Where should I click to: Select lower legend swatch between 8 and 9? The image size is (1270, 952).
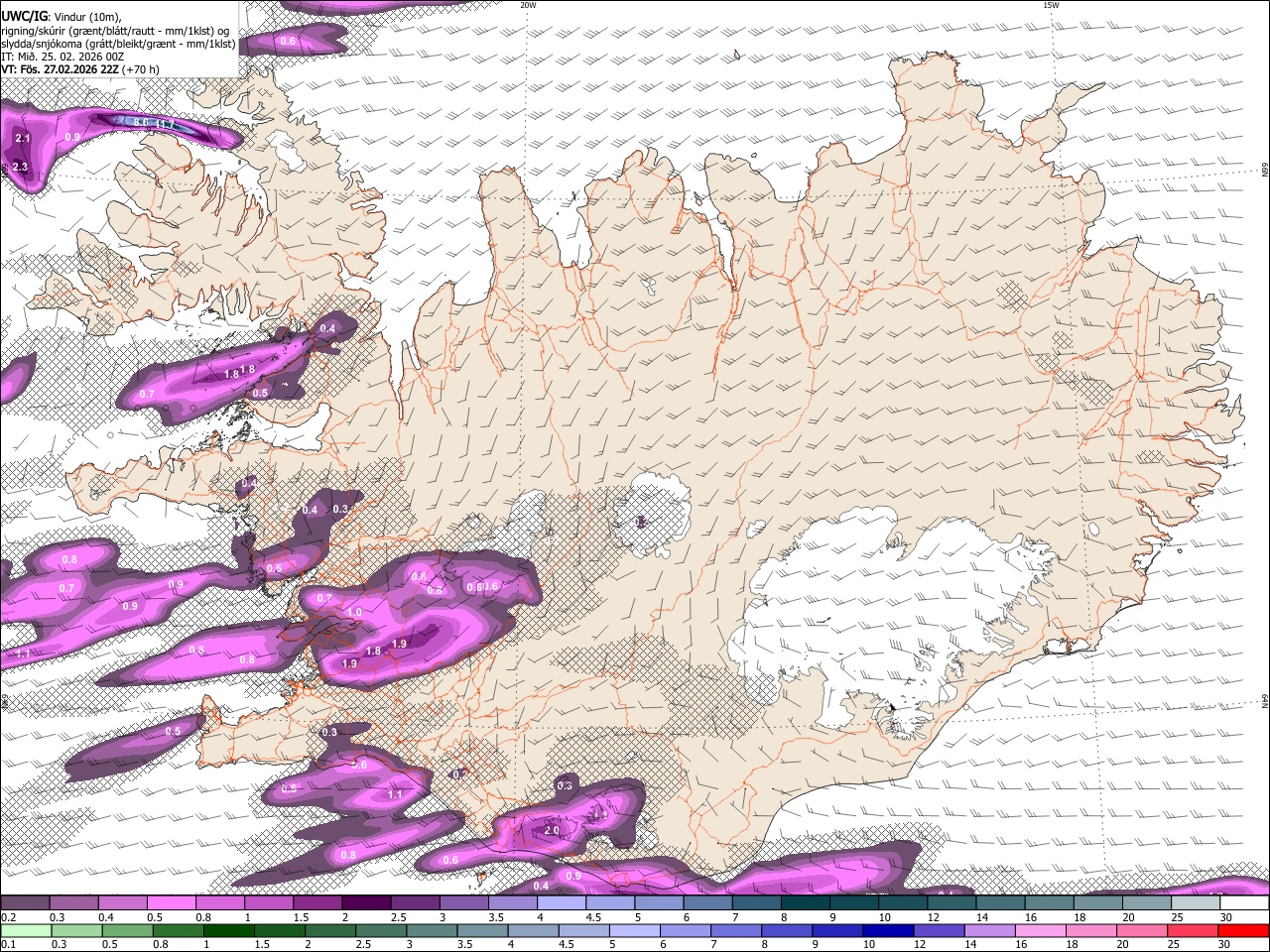(788, 930)
